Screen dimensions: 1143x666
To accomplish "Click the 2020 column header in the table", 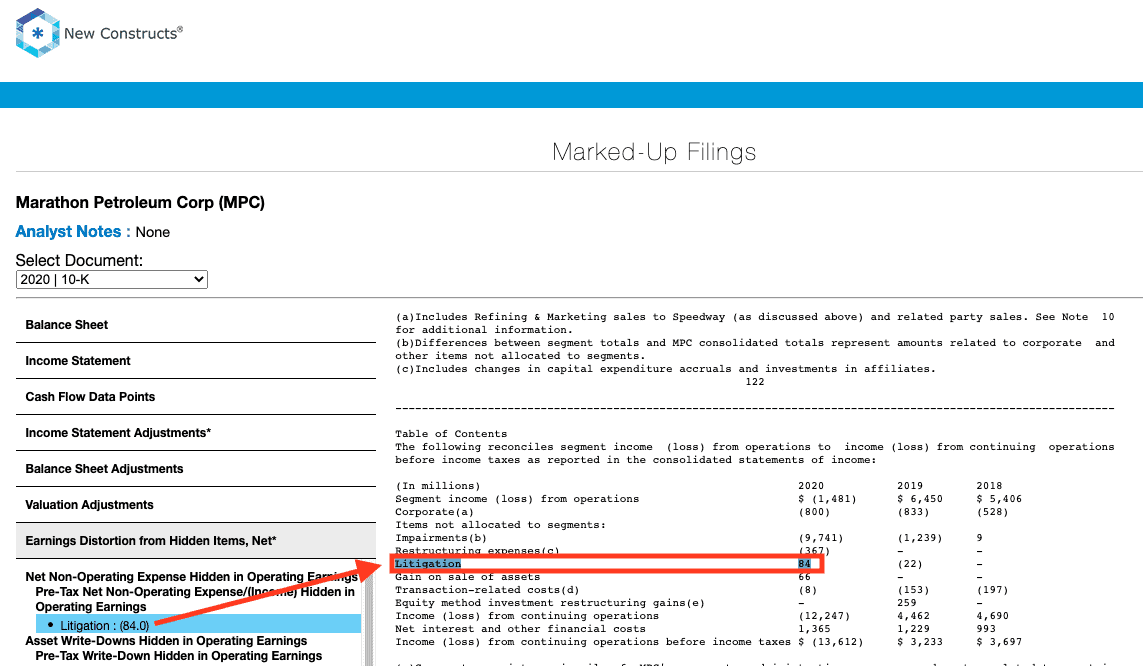I will [x=811, y=486].
